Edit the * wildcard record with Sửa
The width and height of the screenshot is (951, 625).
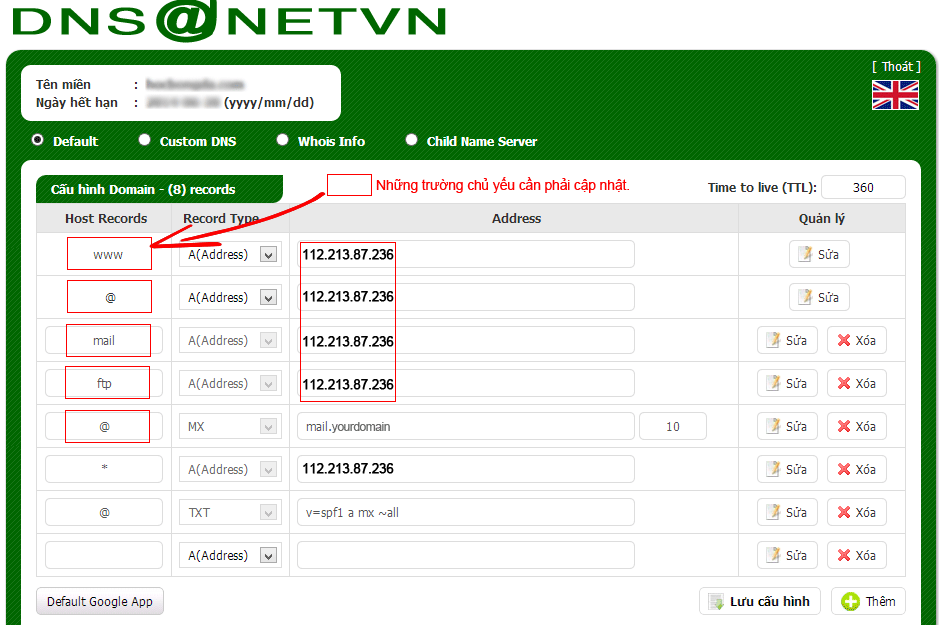787,469
